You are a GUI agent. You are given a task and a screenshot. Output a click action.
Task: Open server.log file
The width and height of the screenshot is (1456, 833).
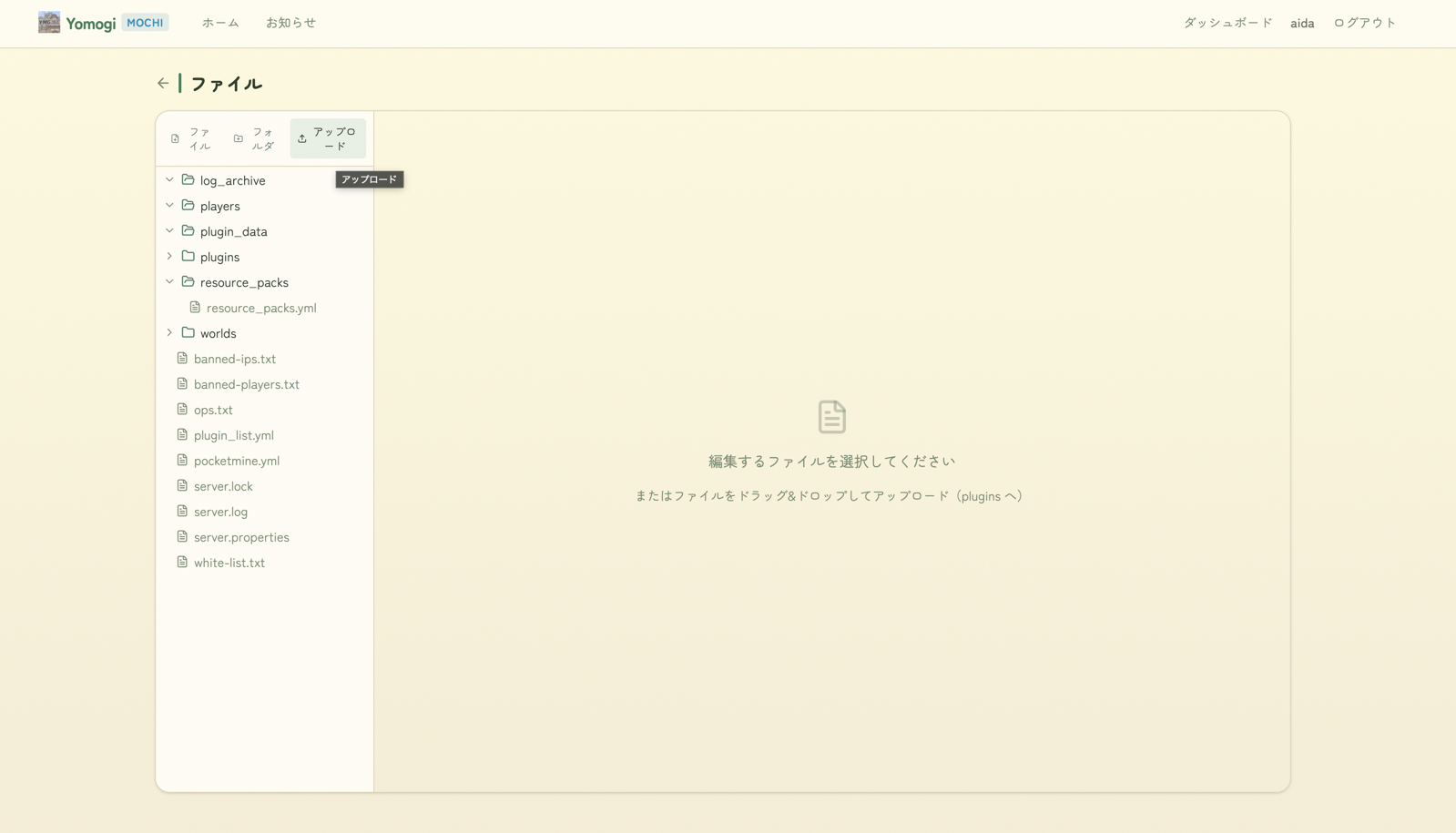[220, 512]
